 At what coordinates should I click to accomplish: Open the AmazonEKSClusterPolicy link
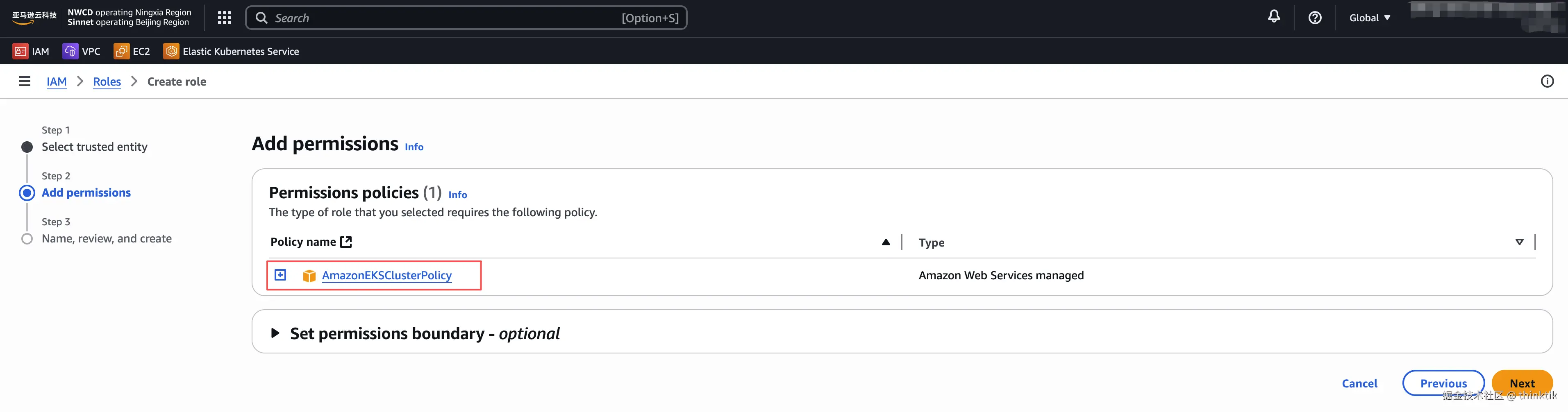386,275
